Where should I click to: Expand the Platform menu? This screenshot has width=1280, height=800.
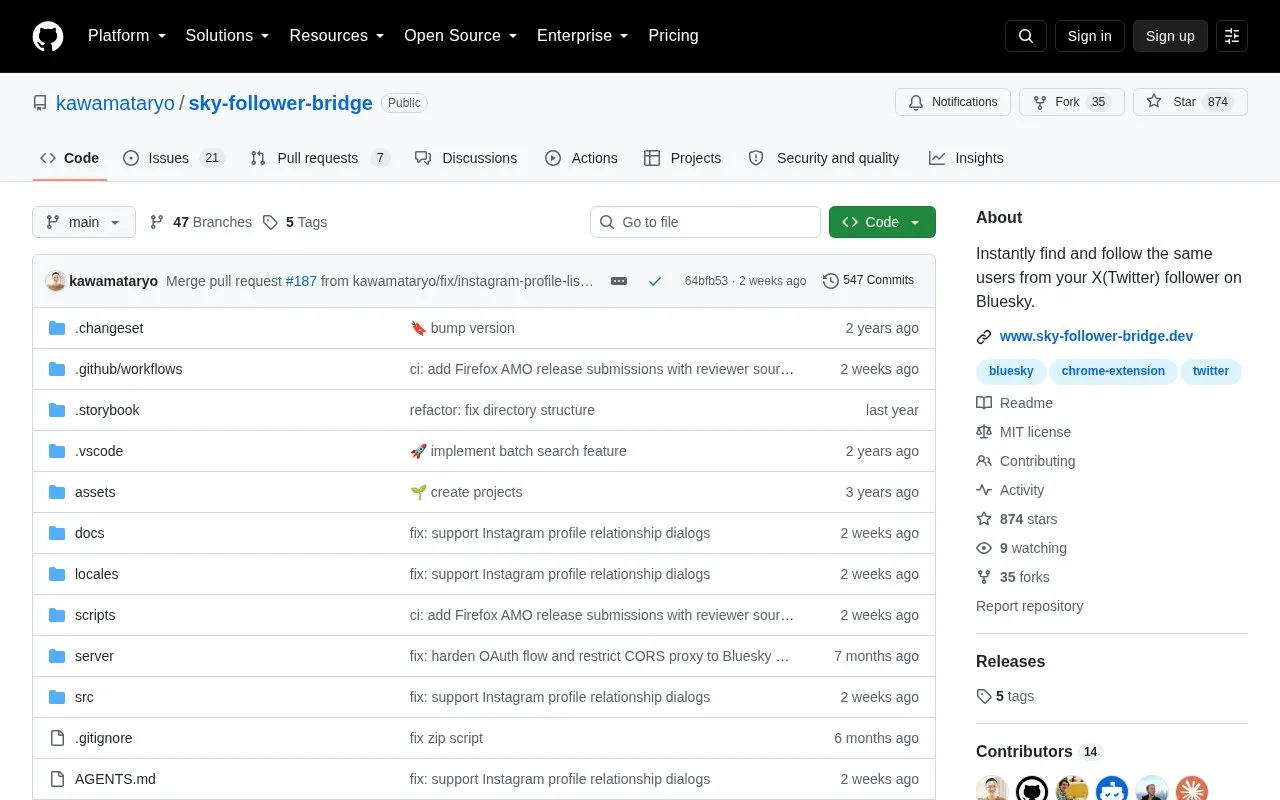[x=126, y=36]
